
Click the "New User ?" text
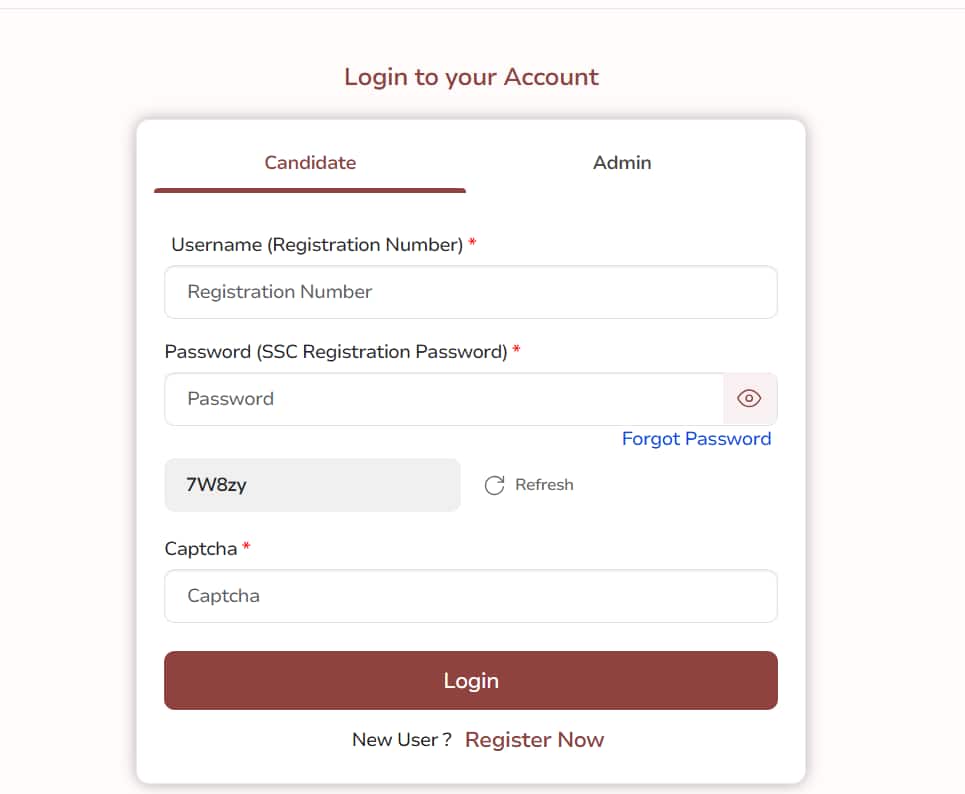(401, 740)
